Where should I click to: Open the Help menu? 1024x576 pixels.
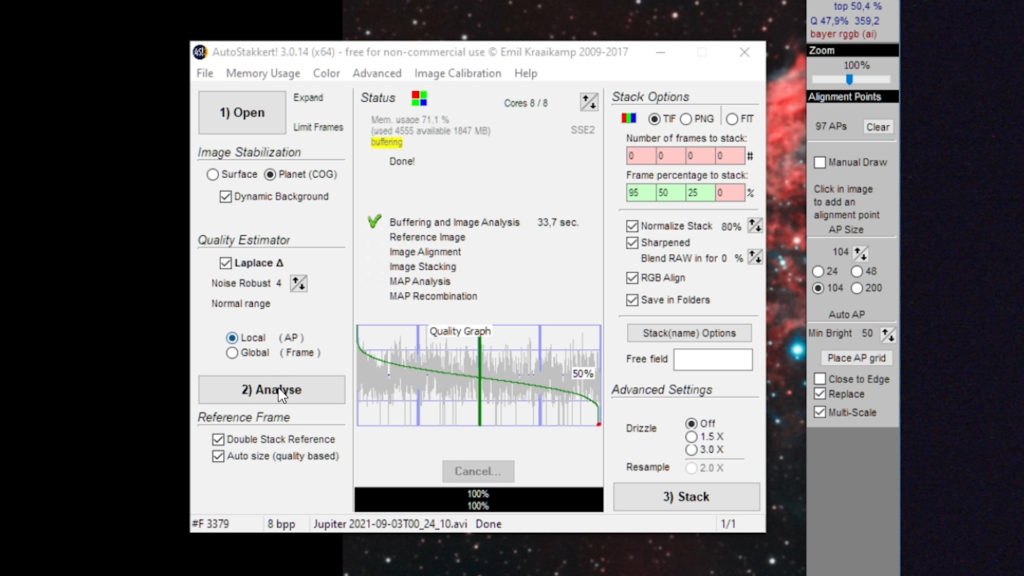[526, 73]
